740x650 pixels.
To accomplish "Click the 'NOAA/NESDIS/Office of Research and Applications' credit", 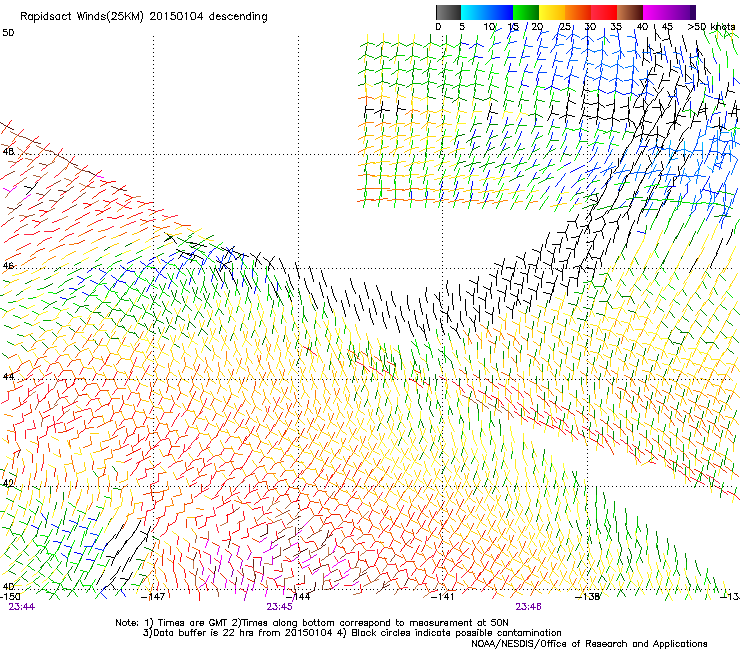I will 589,644.
